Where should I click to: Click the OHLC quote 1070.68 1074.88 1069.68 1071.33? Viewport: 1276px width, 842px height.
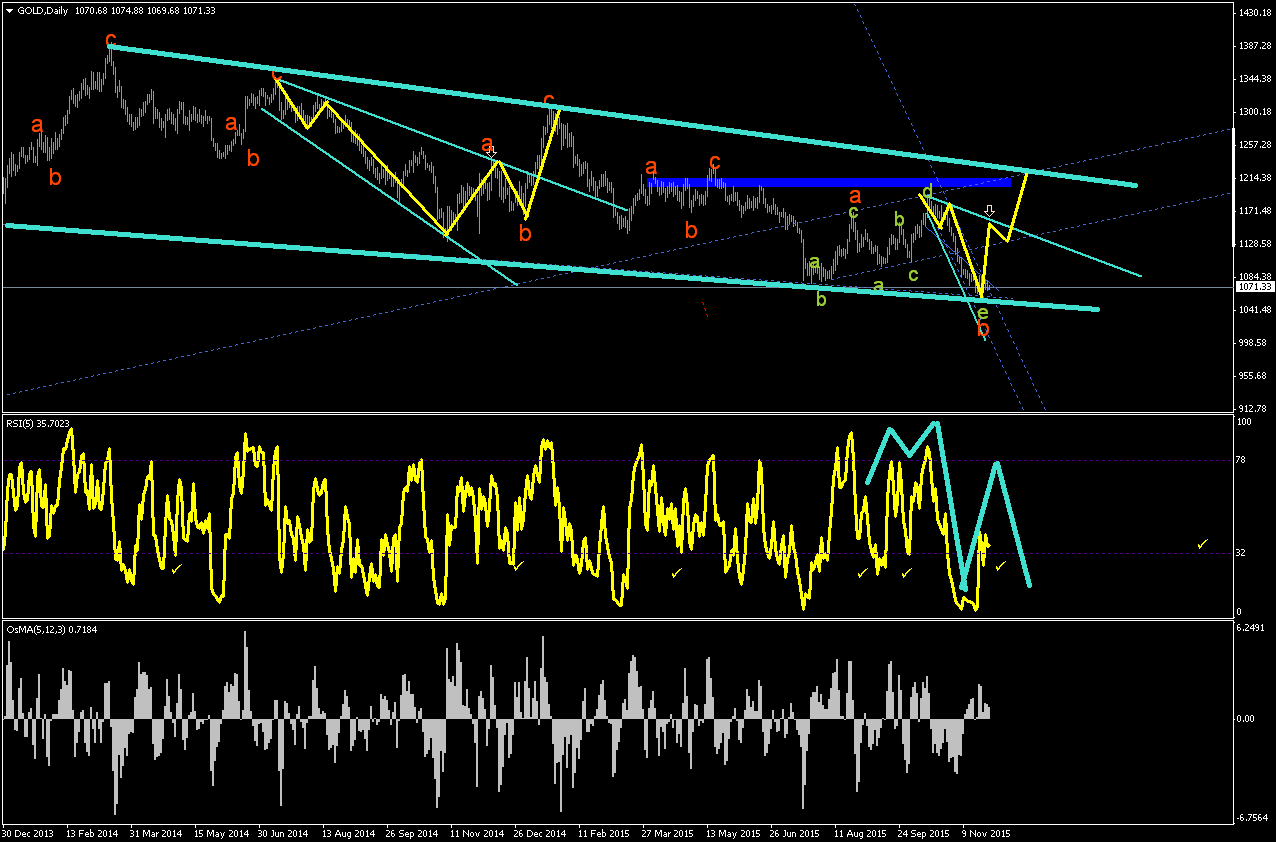point(145,10)
